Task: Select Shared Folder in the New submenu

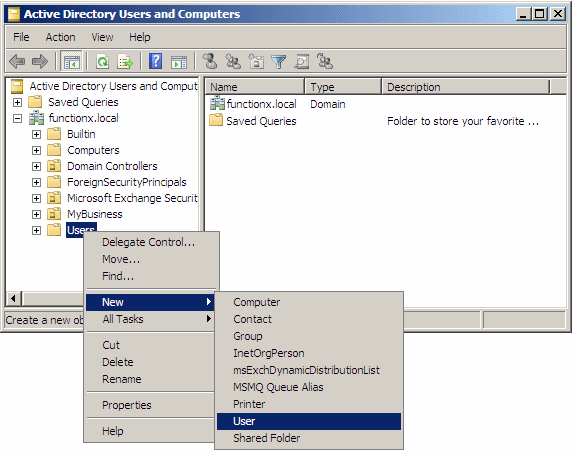Action: click(x=309, y=438)
